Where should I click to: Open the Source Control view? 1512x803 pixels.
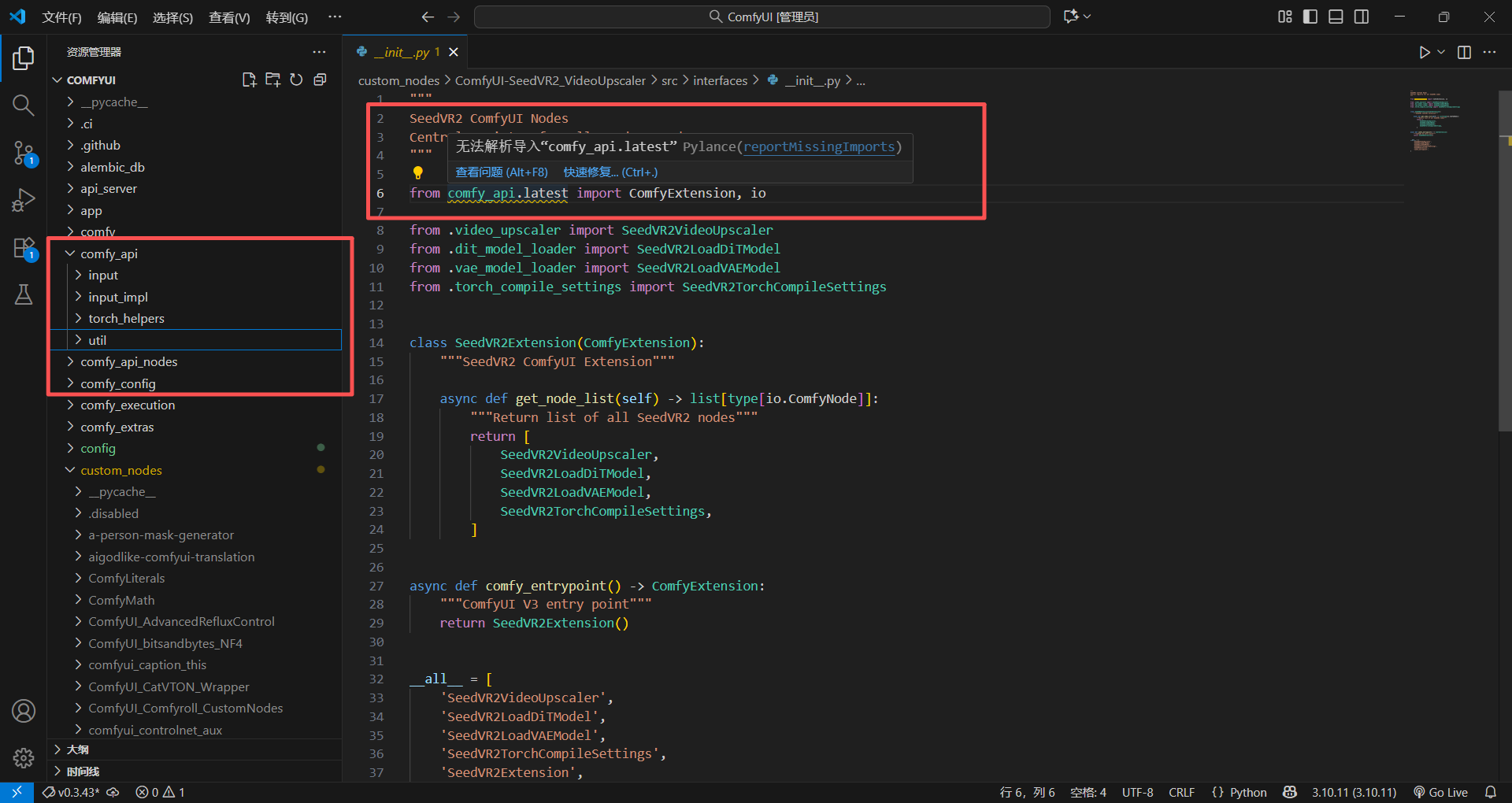24,153
